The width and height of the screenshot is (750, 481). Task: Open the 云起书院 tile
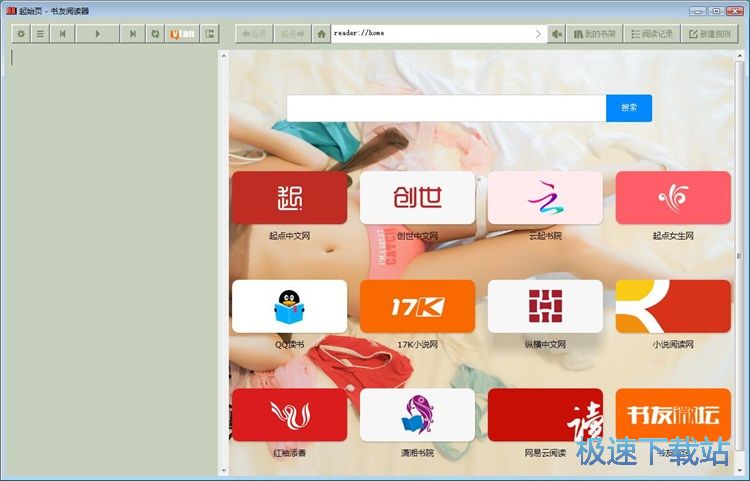click(x=545, y=197)
